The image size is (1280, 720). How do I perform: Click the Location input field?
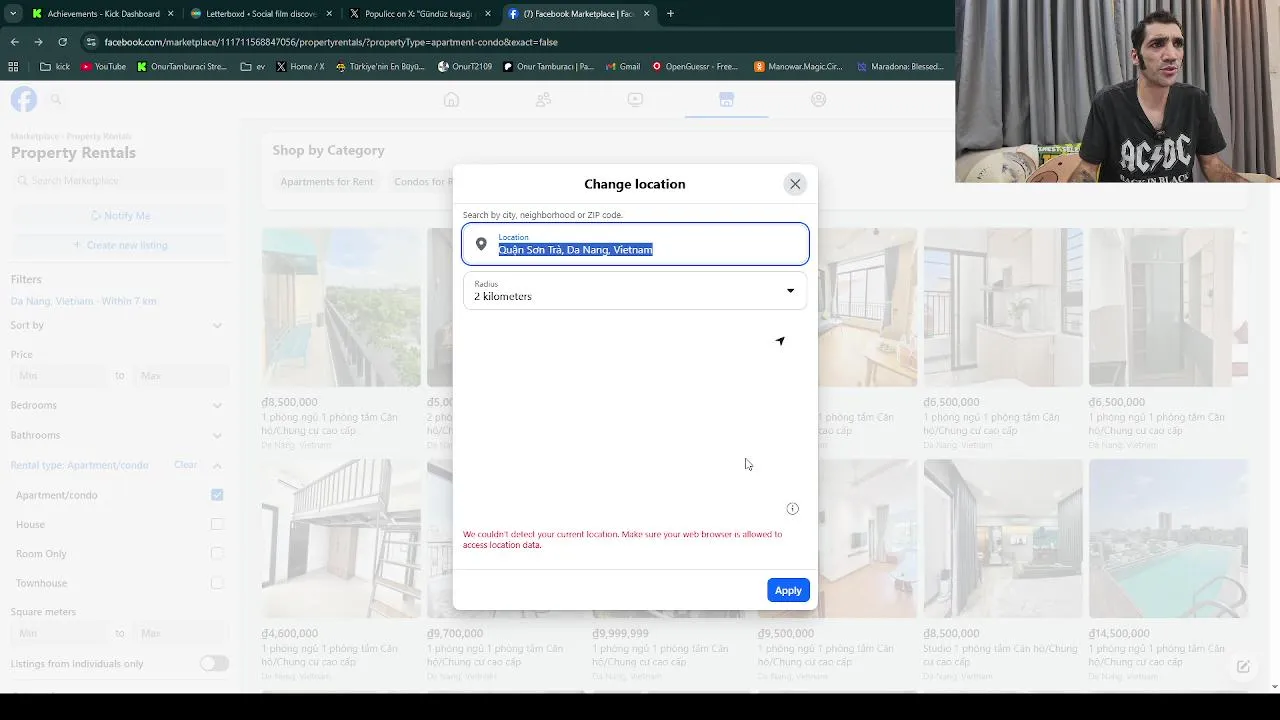pos(635,244)
